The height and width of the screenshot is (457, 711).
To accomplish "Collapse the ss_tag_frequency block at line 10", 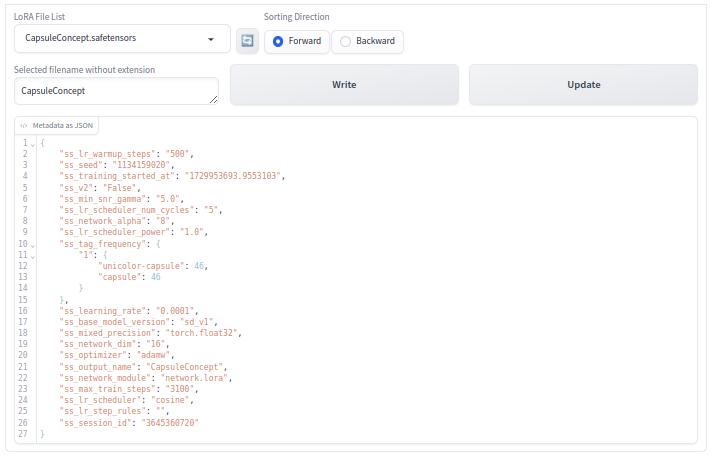I will [33, 244].
